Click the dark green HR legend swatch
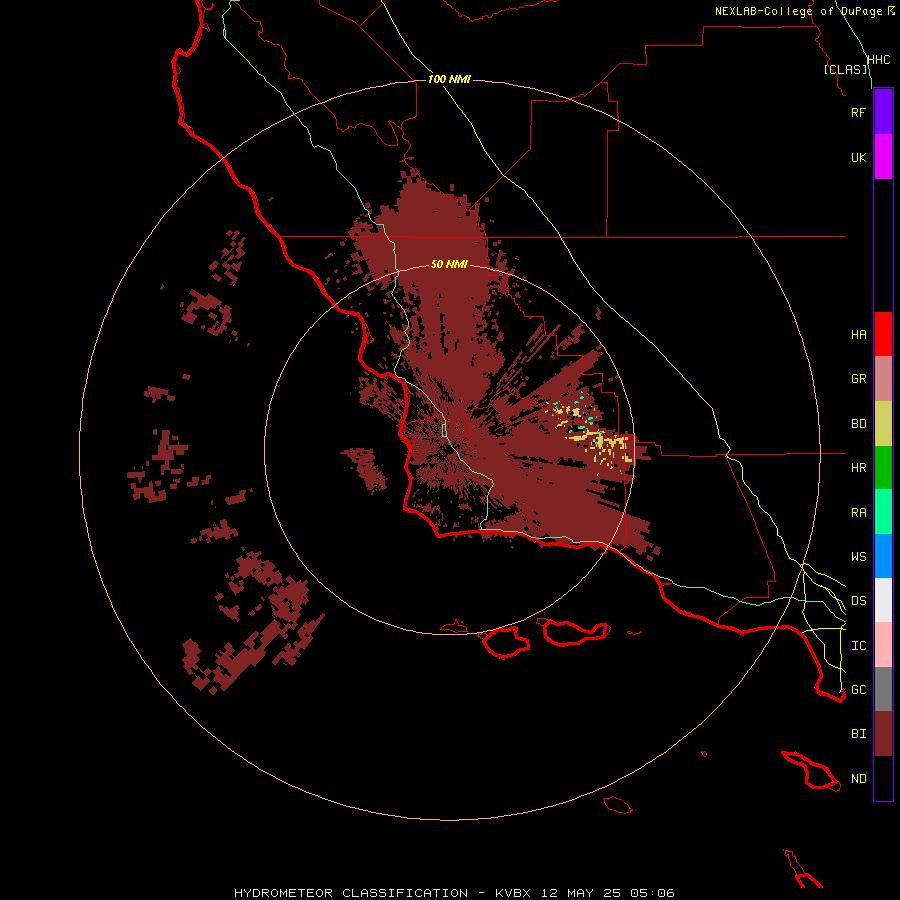900x900 pixels. point(883,468)
